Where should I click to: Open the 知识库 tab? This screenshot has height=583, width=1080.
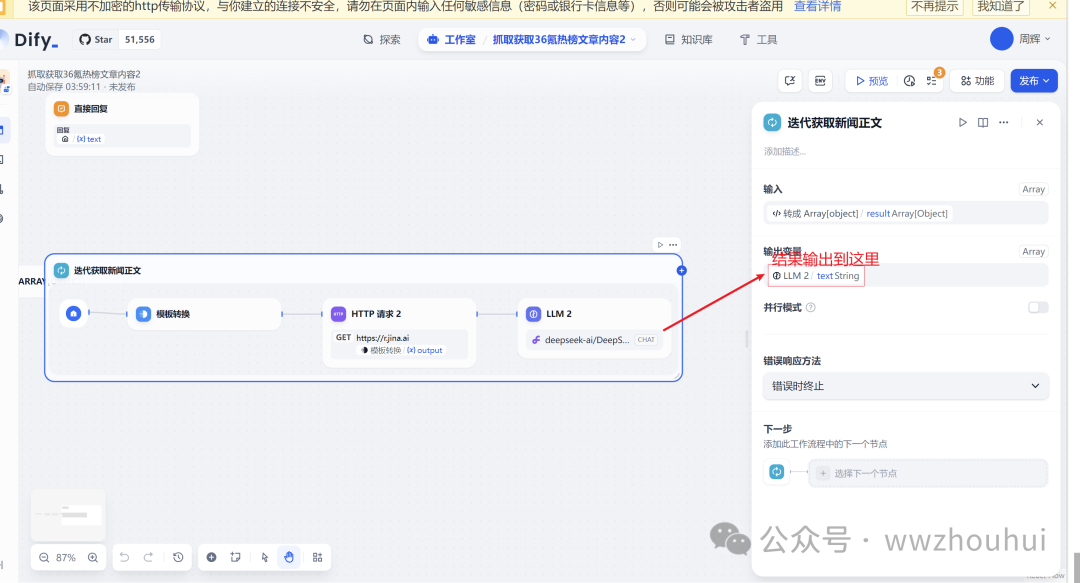pyautogui.click(x=688, y=40)
